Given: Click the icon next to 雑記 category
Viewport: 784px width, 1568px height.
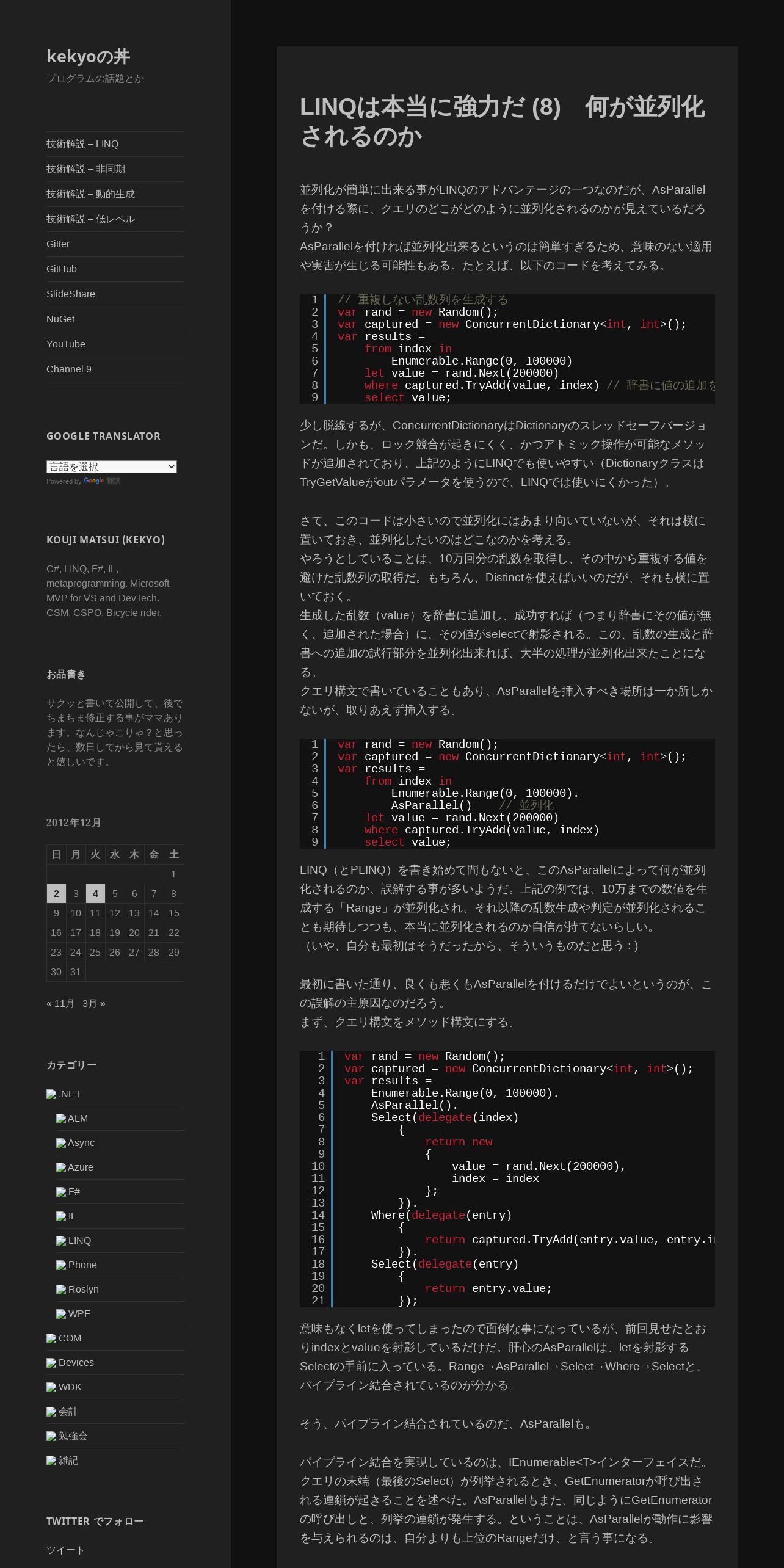Looking at the screenshot, I should tap(51, 1461).
